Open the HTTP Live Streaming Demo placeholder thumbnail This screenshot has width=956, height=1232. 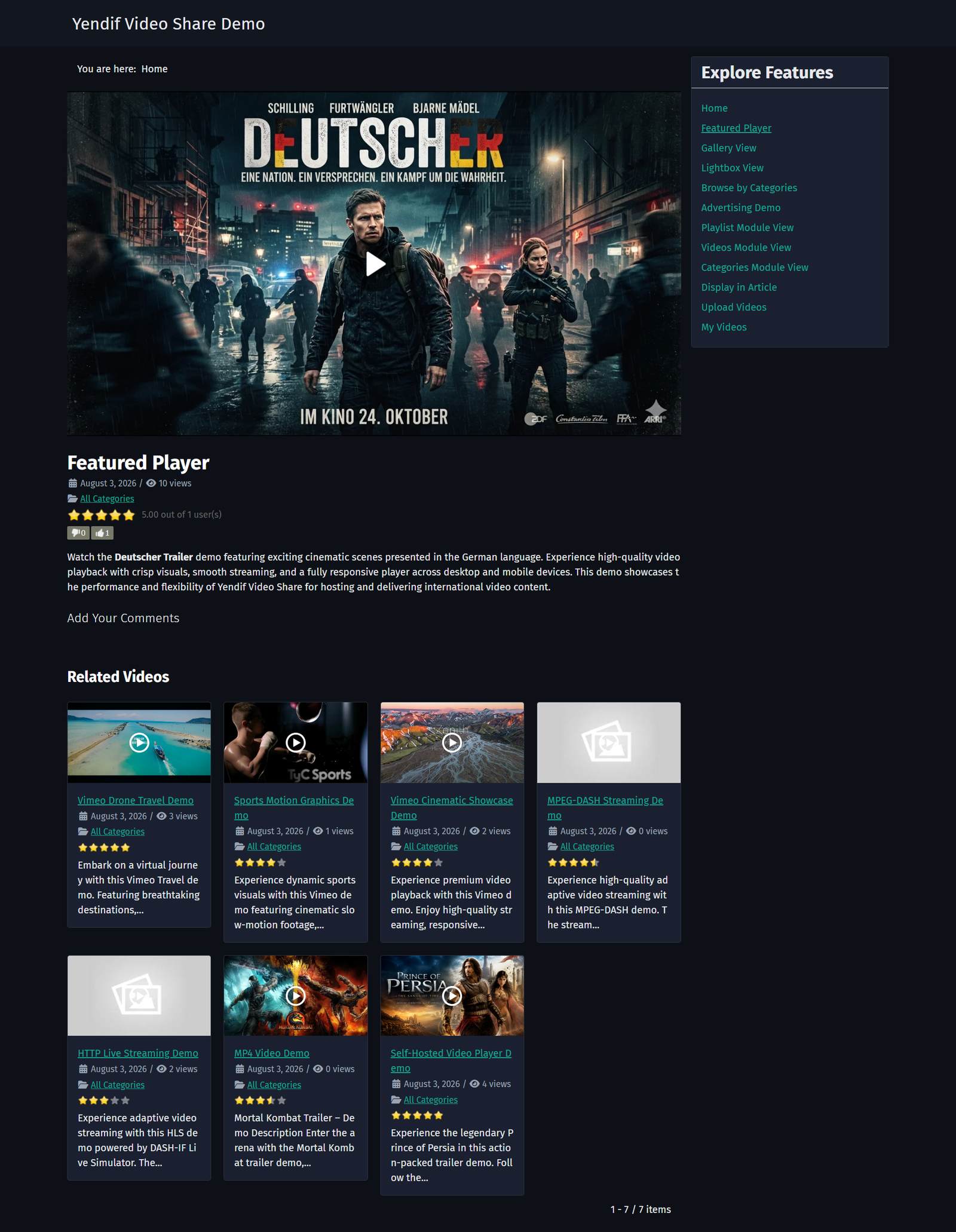[139, 996]
